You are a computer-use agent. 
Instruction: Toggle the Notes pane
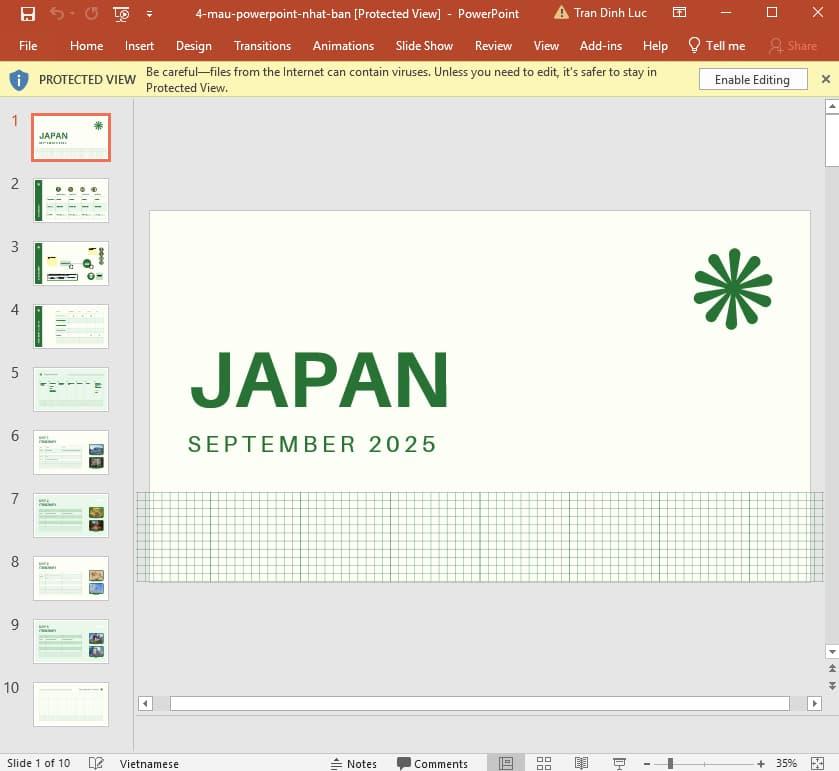354,763
